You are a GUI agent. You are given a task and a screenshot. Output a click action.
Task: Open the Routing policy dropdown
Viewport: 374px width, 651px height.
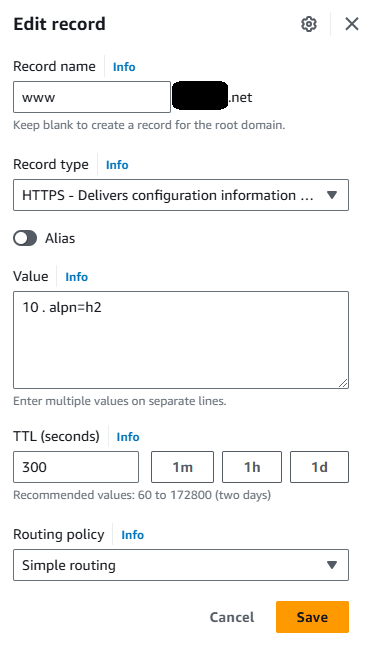pyautogui.click(x=181, y=565)
